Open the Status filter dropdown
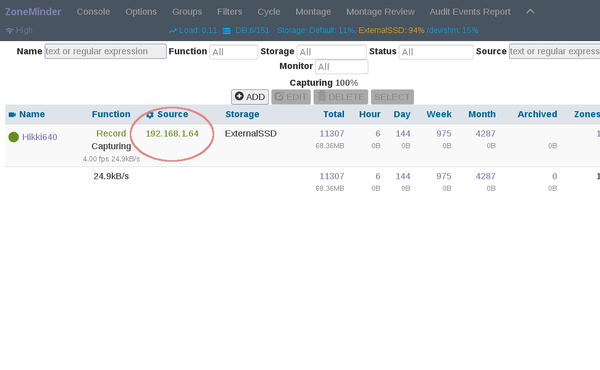The width and height of the screenshot is (600, 370). click(436, 52)
